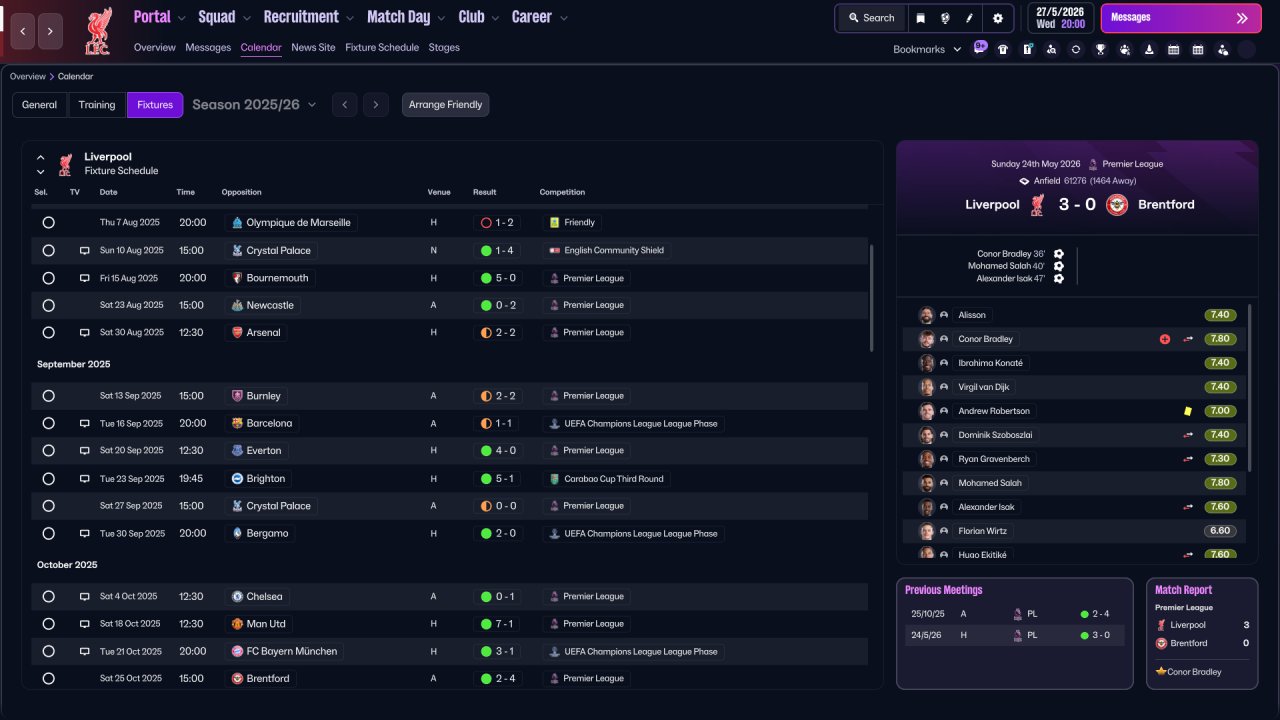Click the Liverpool badge in match header
This screenshot has width=1280, height=720.
1038,205
